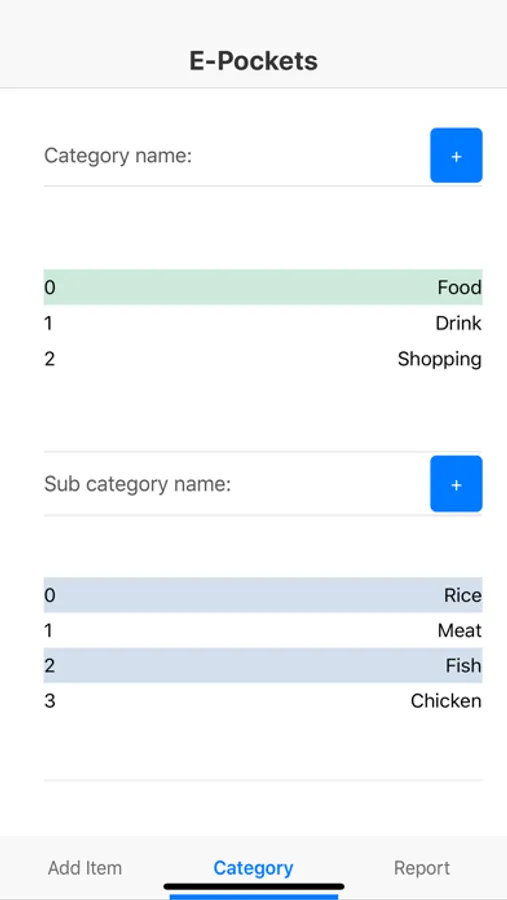Screen dimensions: 507x900
Task: Select the Rice sub category row
Action: pos(263,595)
